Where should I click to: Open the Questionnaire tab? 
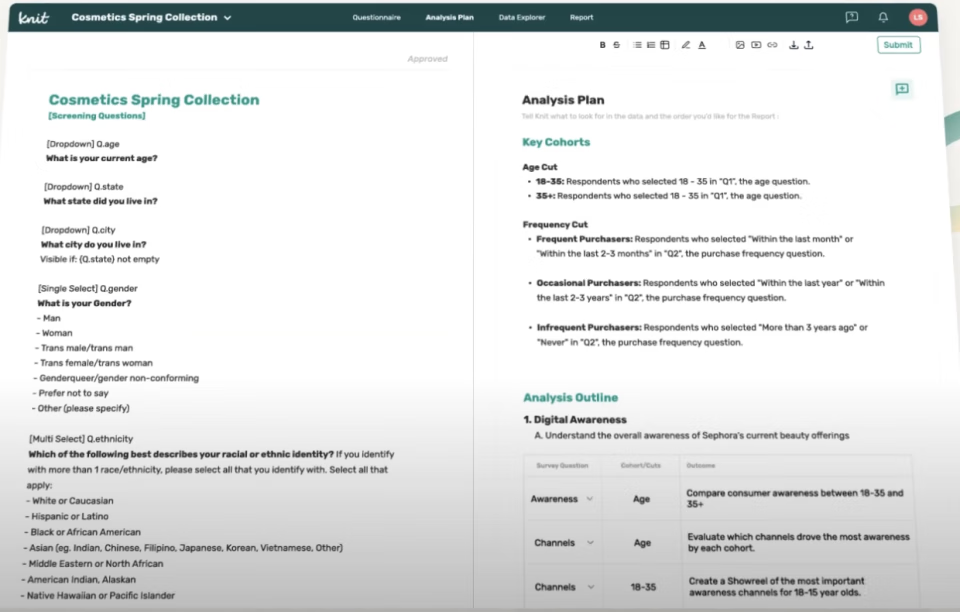point(377,18)
